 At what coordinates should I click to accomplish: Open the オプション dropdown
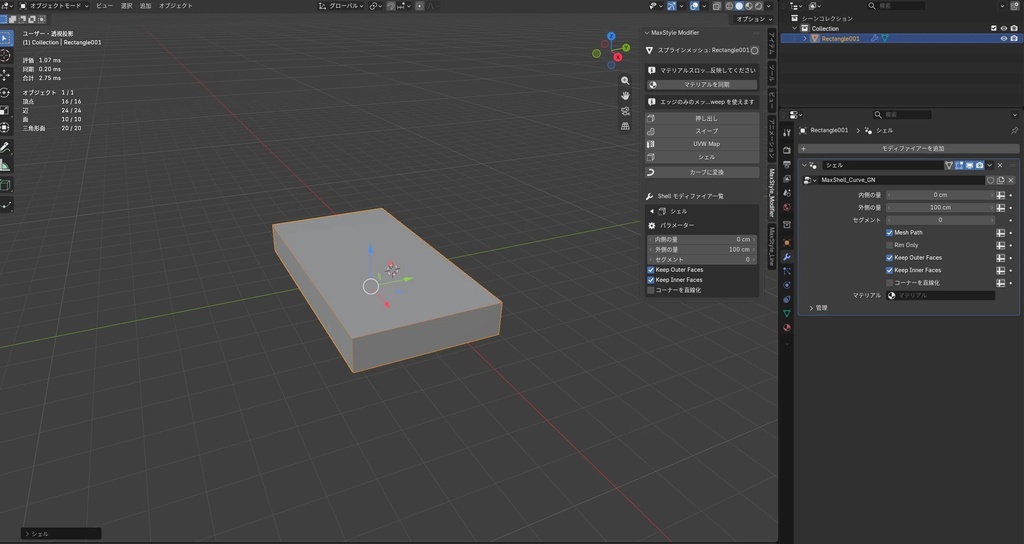[x=754, y=19]
